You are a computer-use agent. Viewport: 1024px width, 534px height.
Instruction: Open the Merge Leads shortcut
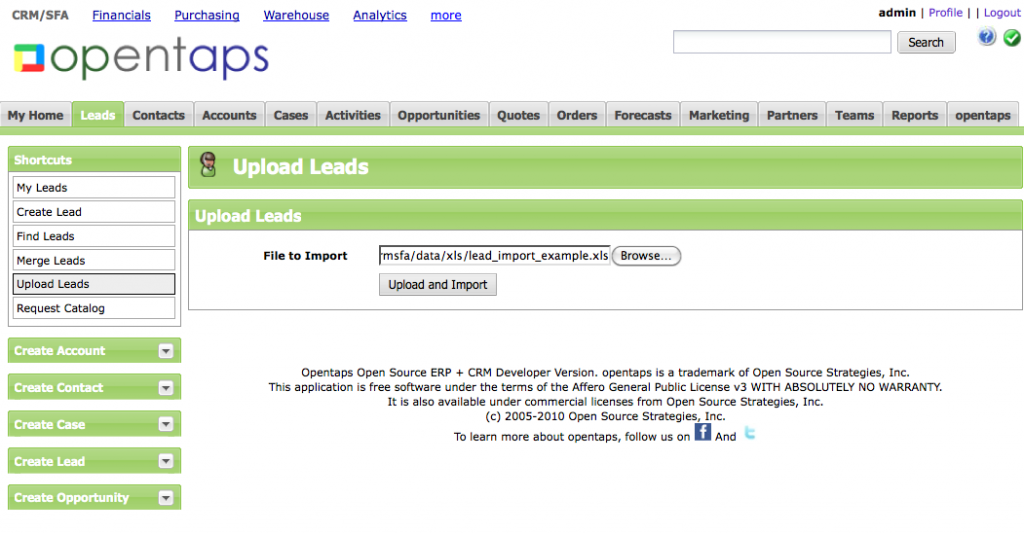(94, 260)
